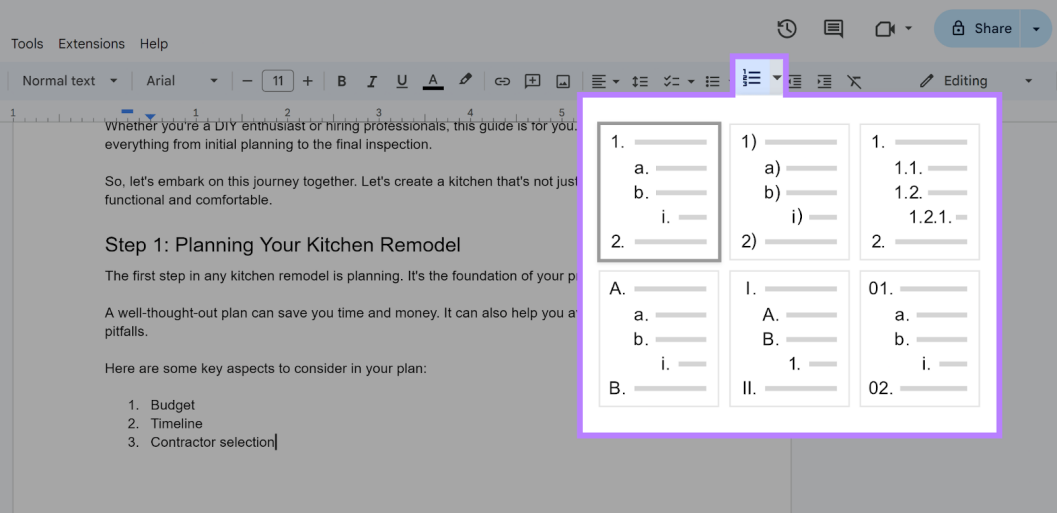This screenshot has width=1057, height=513.
Task: Open the Arial font dropdown
Action: pos(181,81)
